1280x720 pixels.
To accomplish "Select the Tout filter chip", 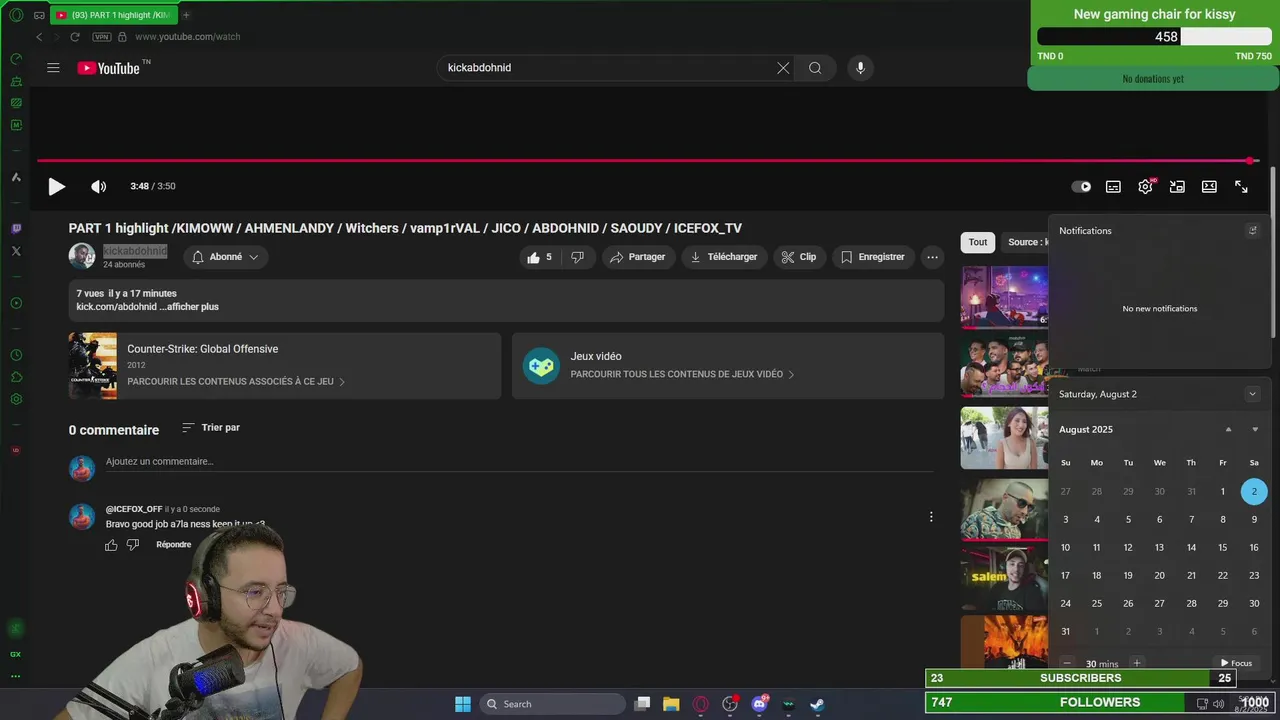I will [978, 242].
